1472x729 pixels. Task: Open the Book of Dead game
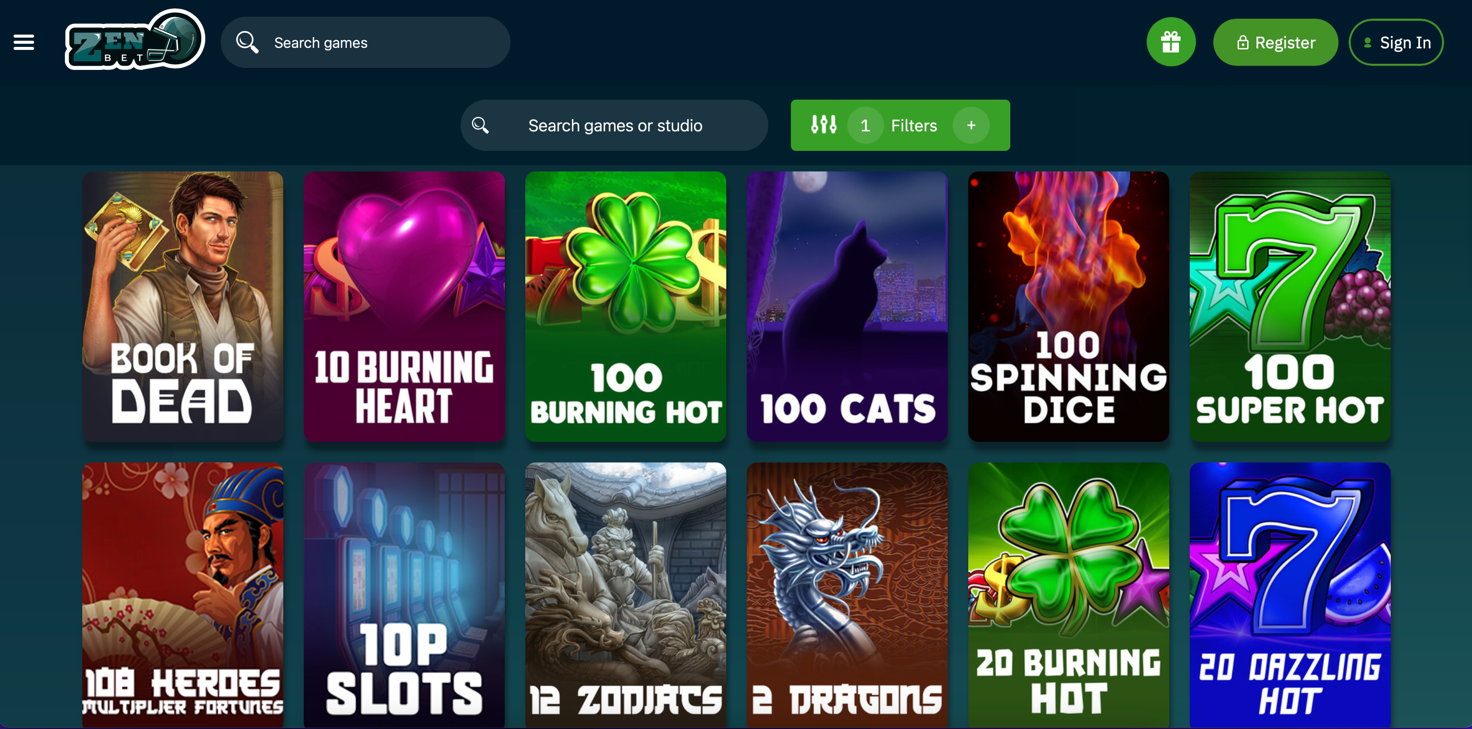pos(183,306)
